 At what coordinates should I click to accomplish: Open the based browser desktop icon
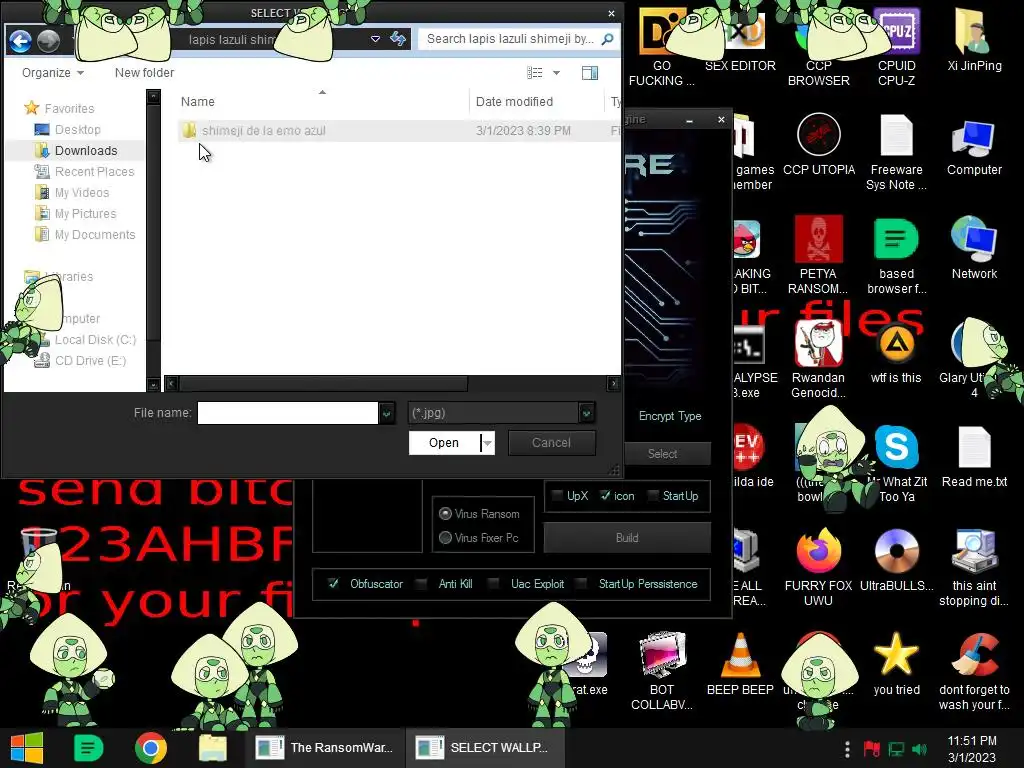pos(896,256)
